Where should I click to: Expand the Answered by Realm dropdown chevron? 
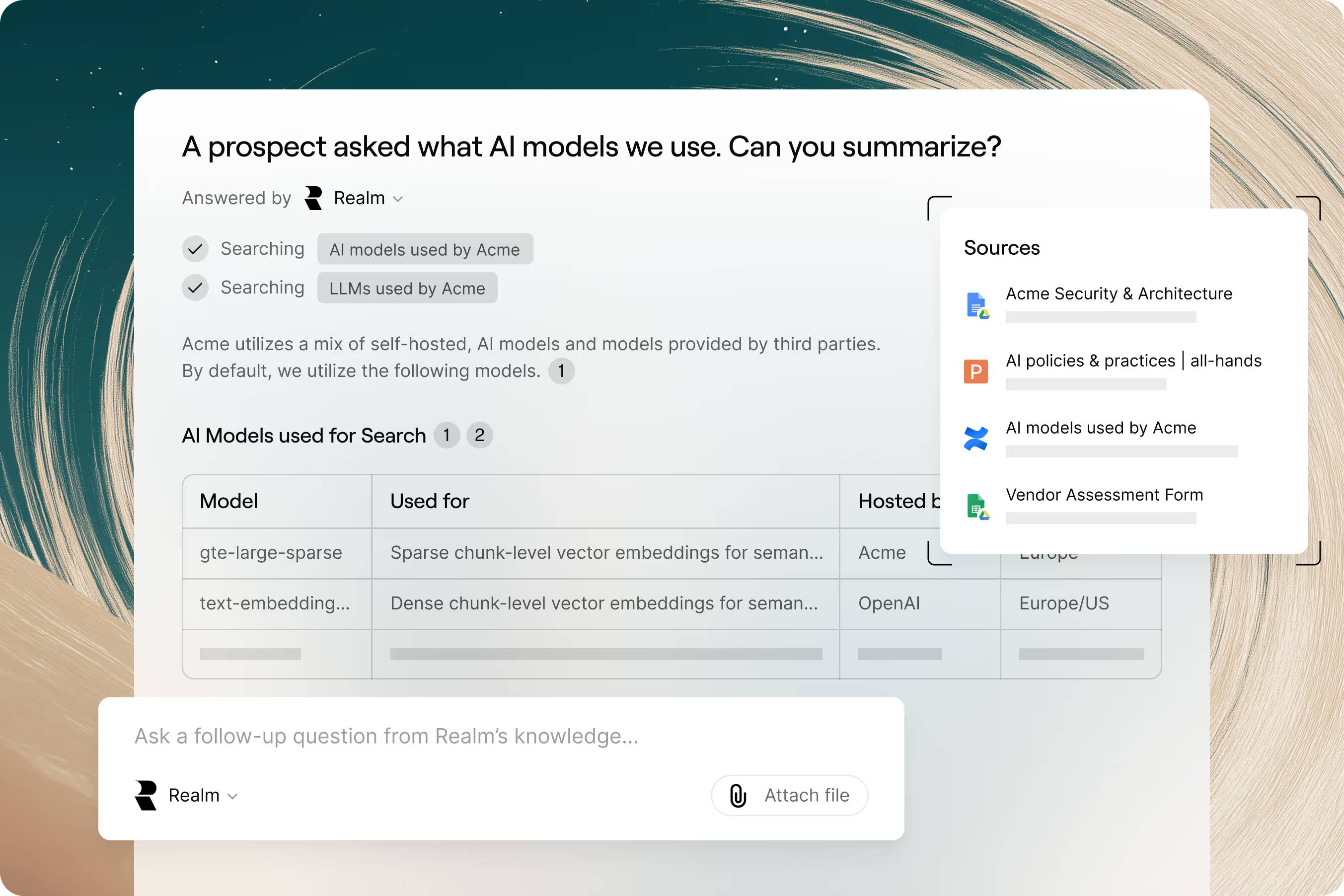pos(398,199)
